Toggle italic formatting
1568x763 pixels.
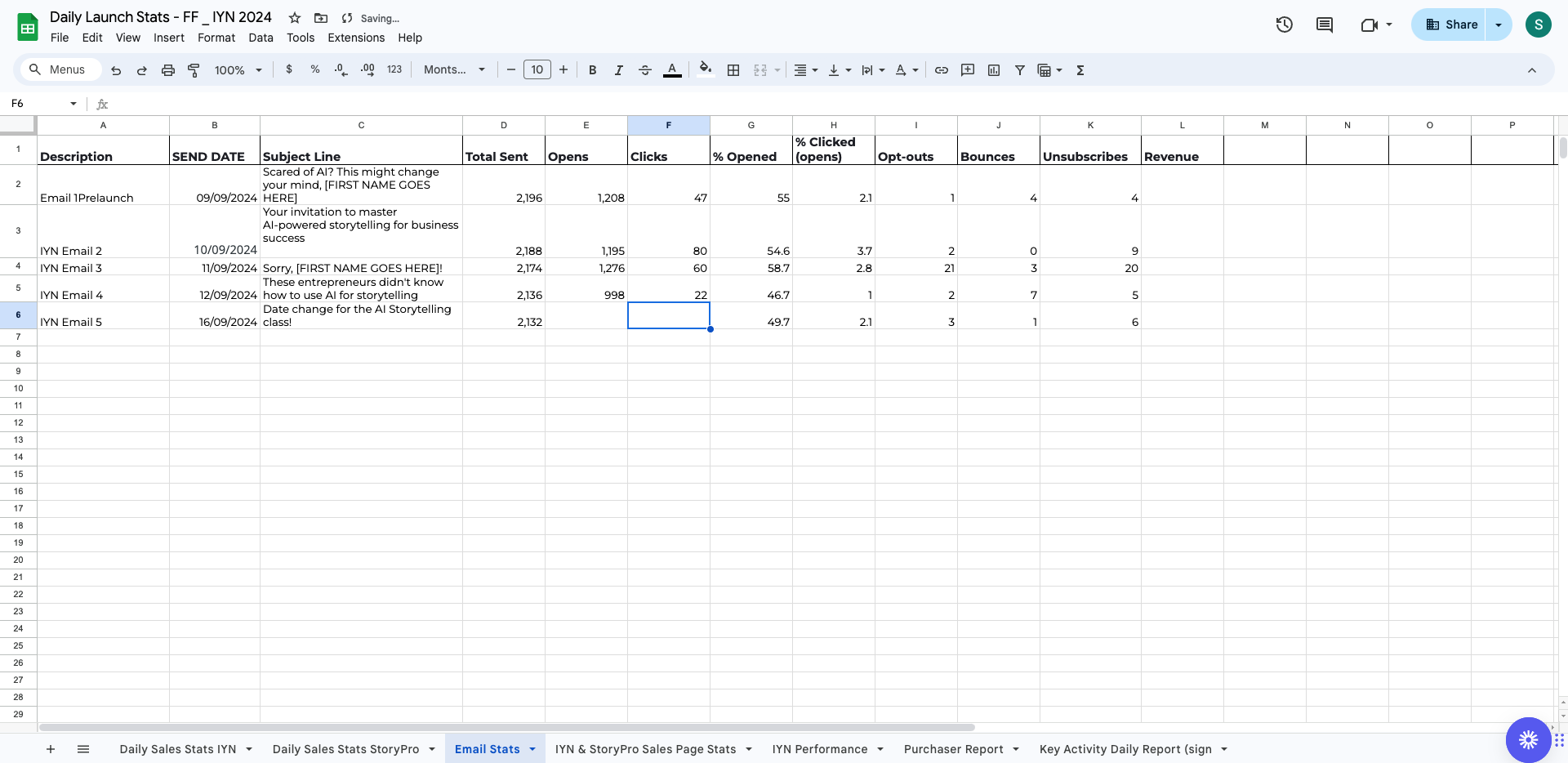click(x=618, y=70)
